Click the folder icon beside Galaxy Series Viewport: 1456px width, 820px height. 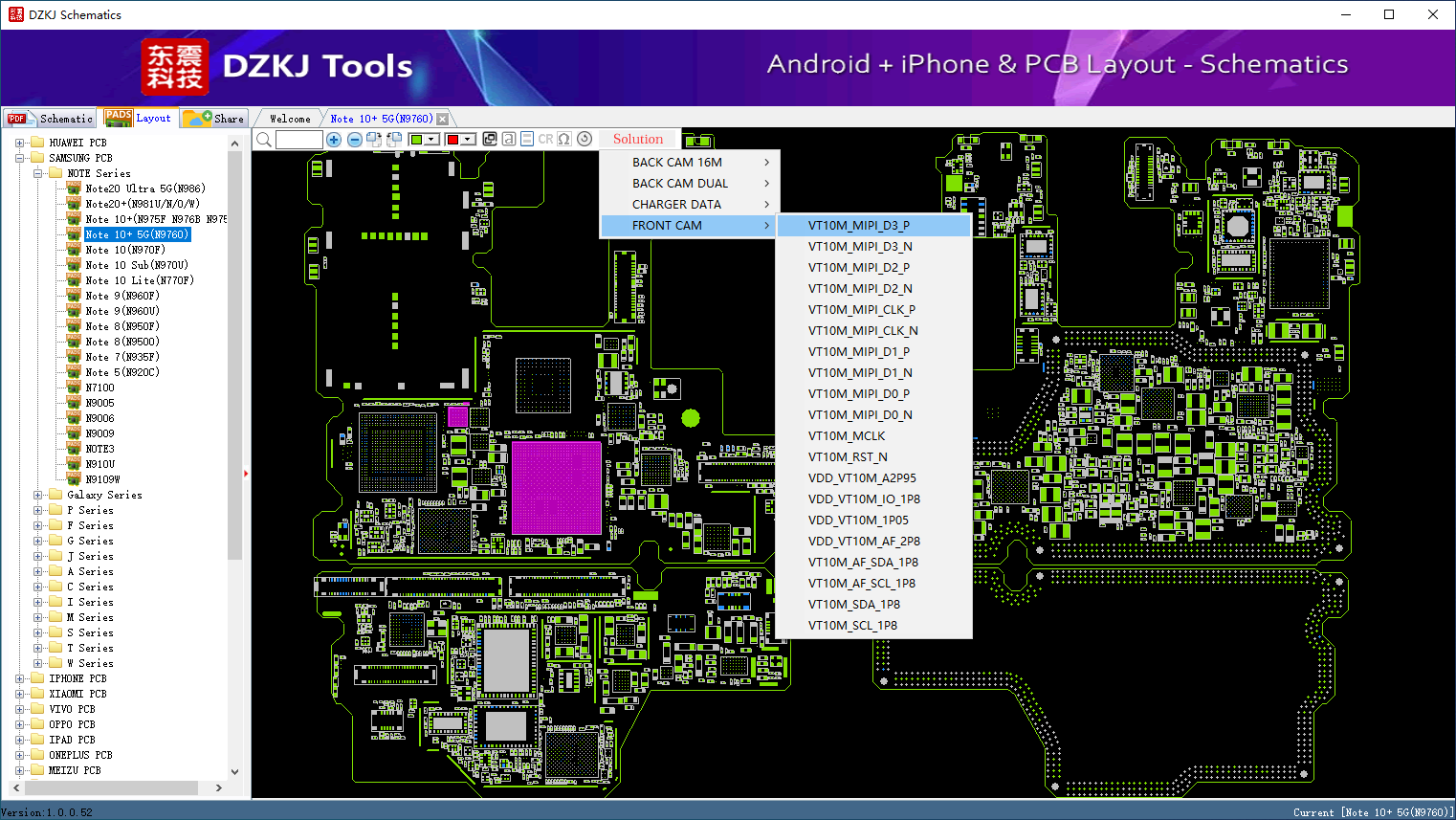(55, 495)
